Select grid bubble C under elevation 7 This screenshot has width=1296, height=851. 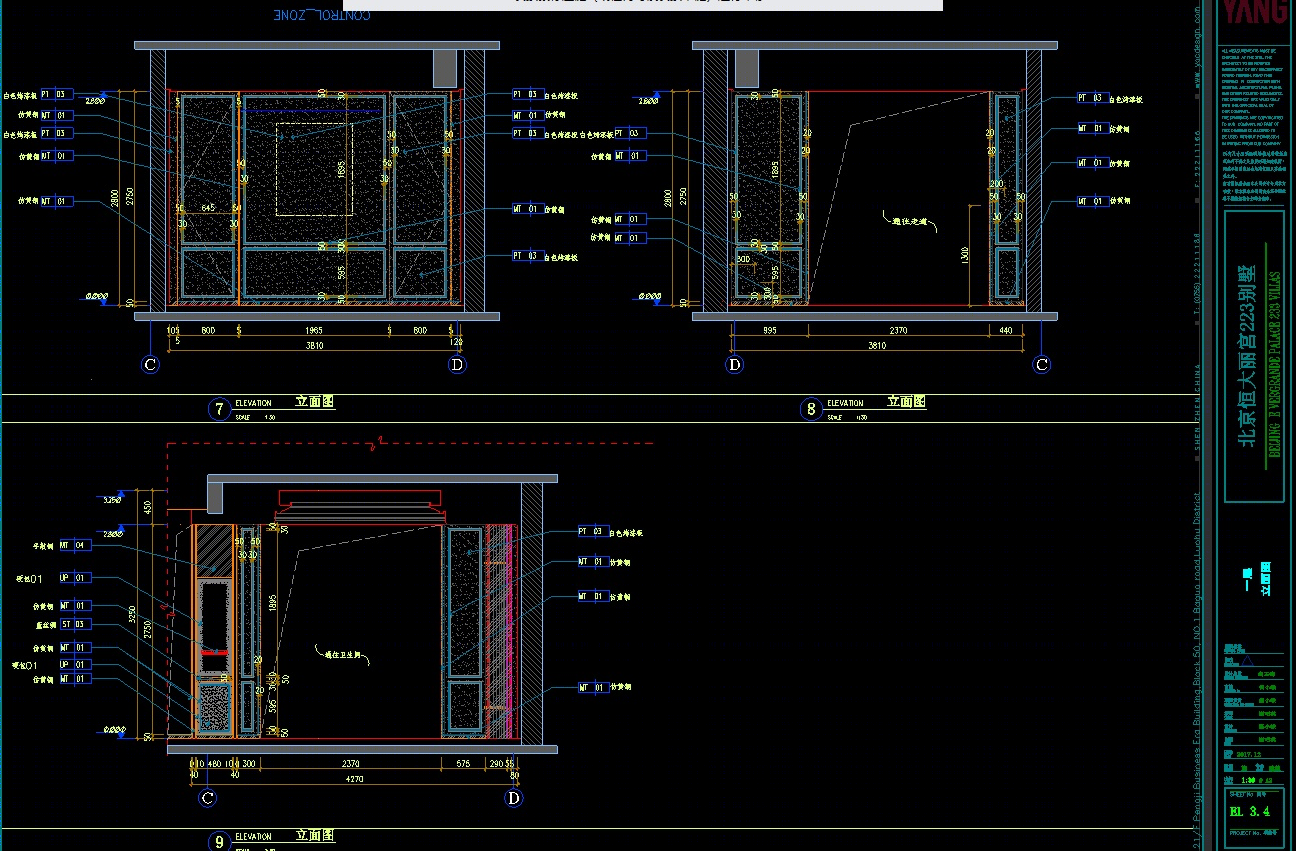pos(150,365)
